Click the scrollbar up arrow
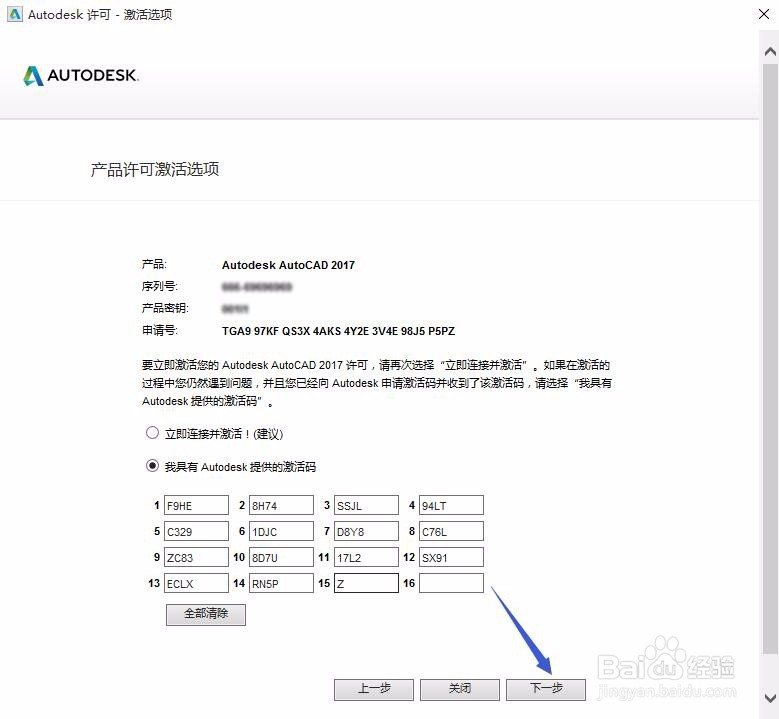Viewport: 779px width, 719px height. click(x=771, y=52)
